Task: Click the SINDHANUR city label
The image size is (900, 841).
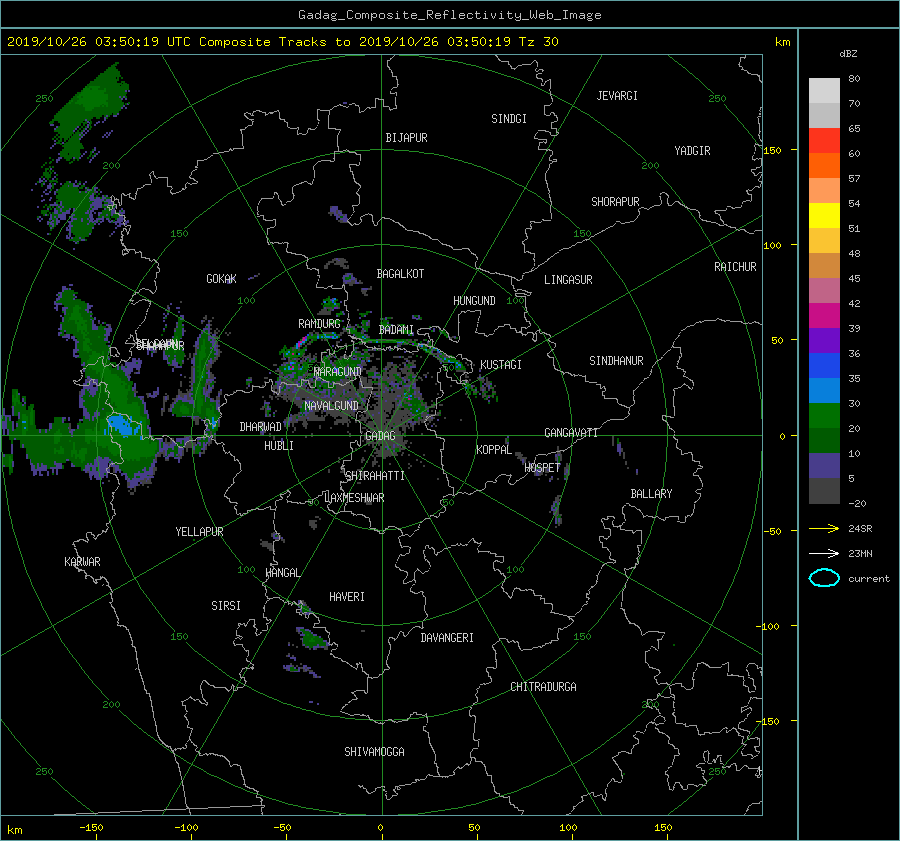Action: (616, 361)
